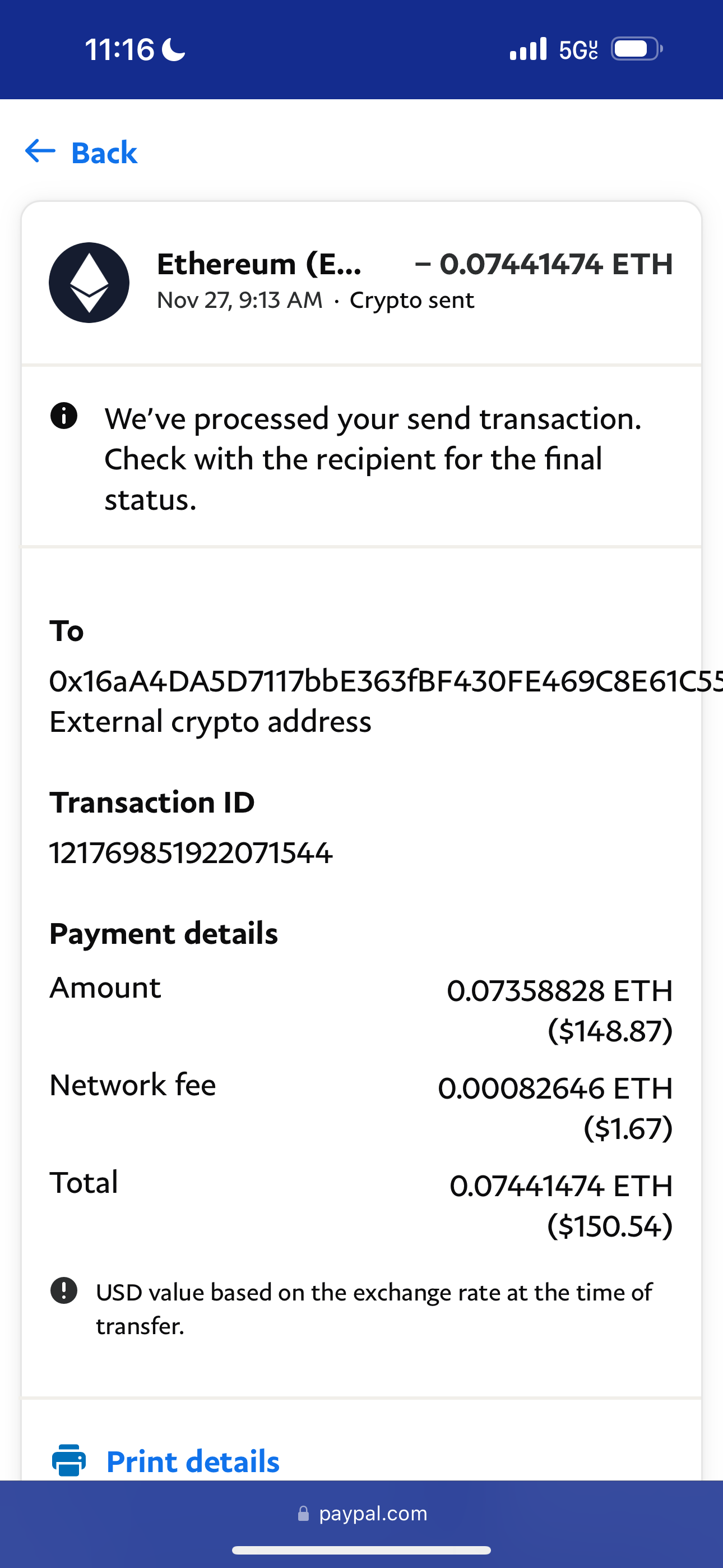The image size is (723, 1568).
Task: Tap the exclamation icon near USD note
Action: coord(64,1290)
